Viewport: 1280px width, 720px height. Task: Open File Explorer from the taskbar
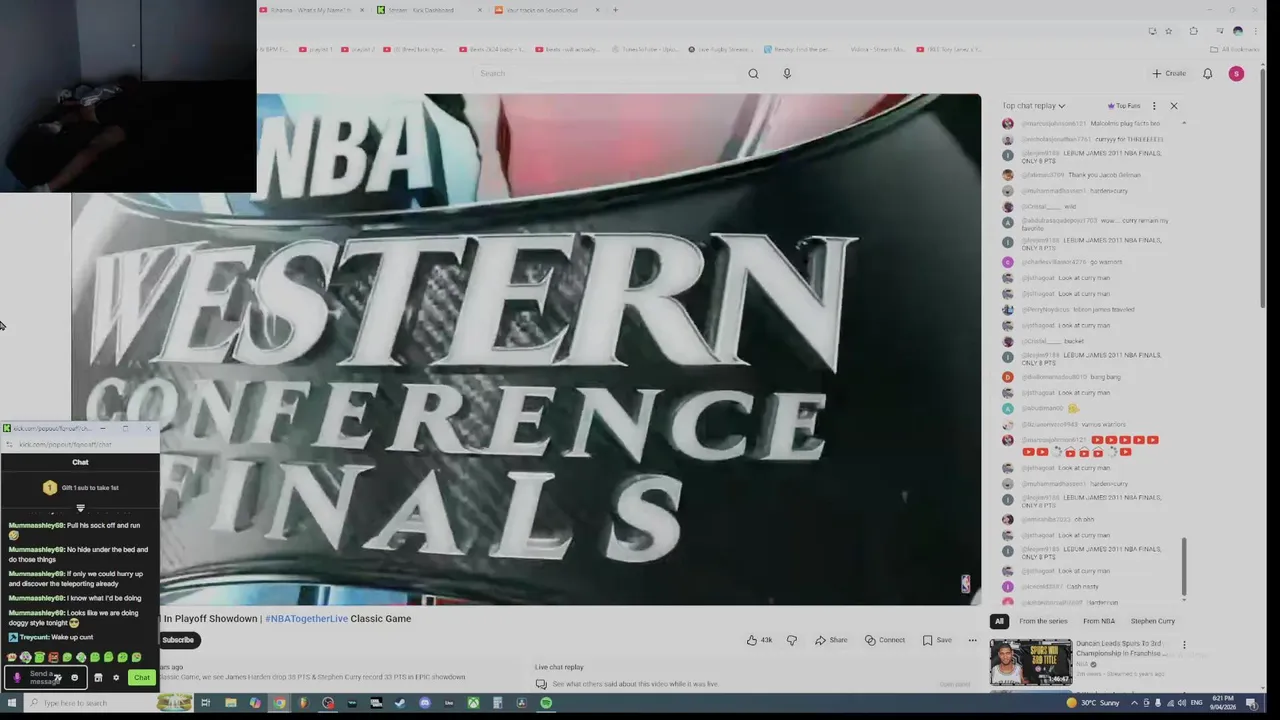(x=230, y=703)
